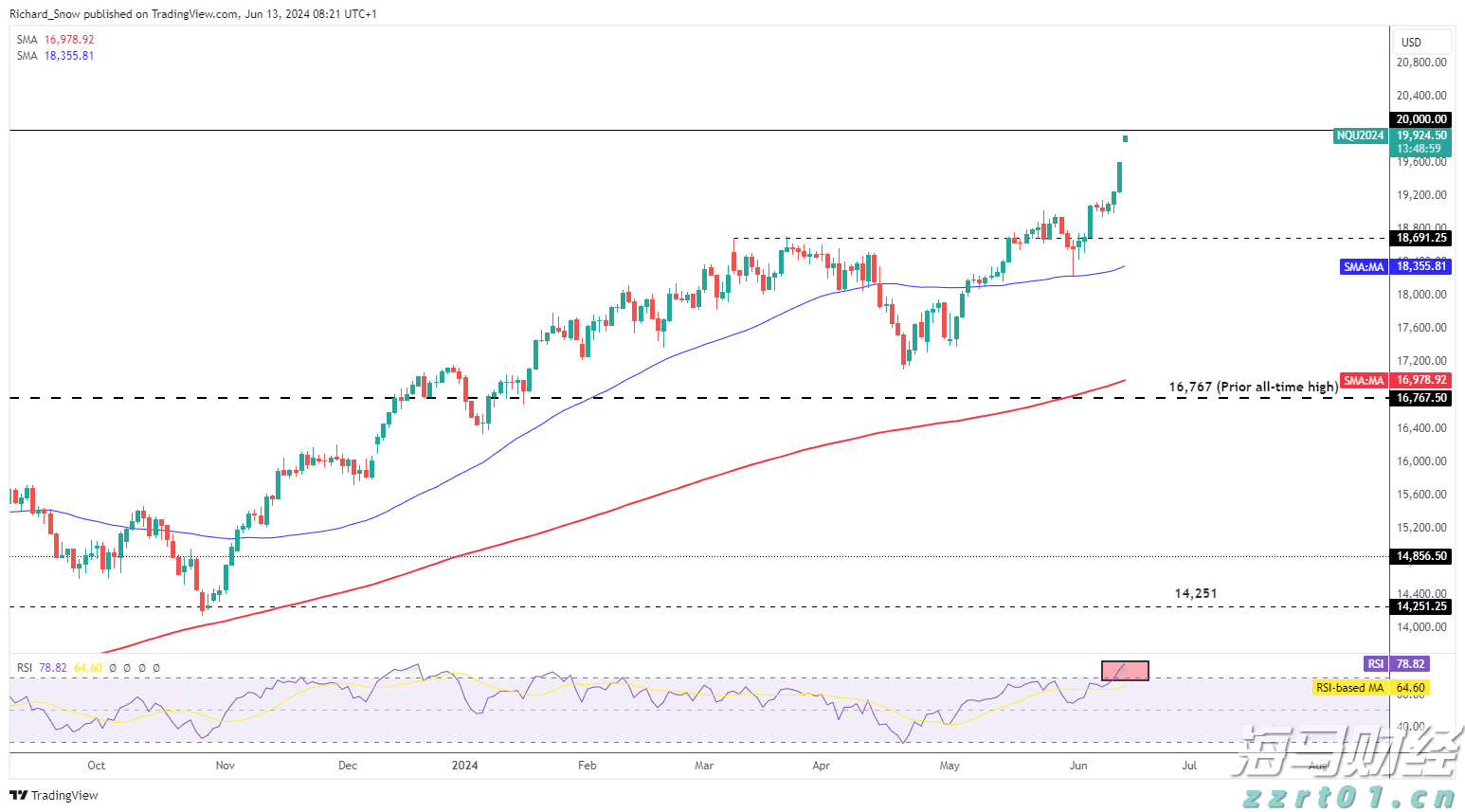Click the black 18,691.25 price level label

(x=1420, y=238)
